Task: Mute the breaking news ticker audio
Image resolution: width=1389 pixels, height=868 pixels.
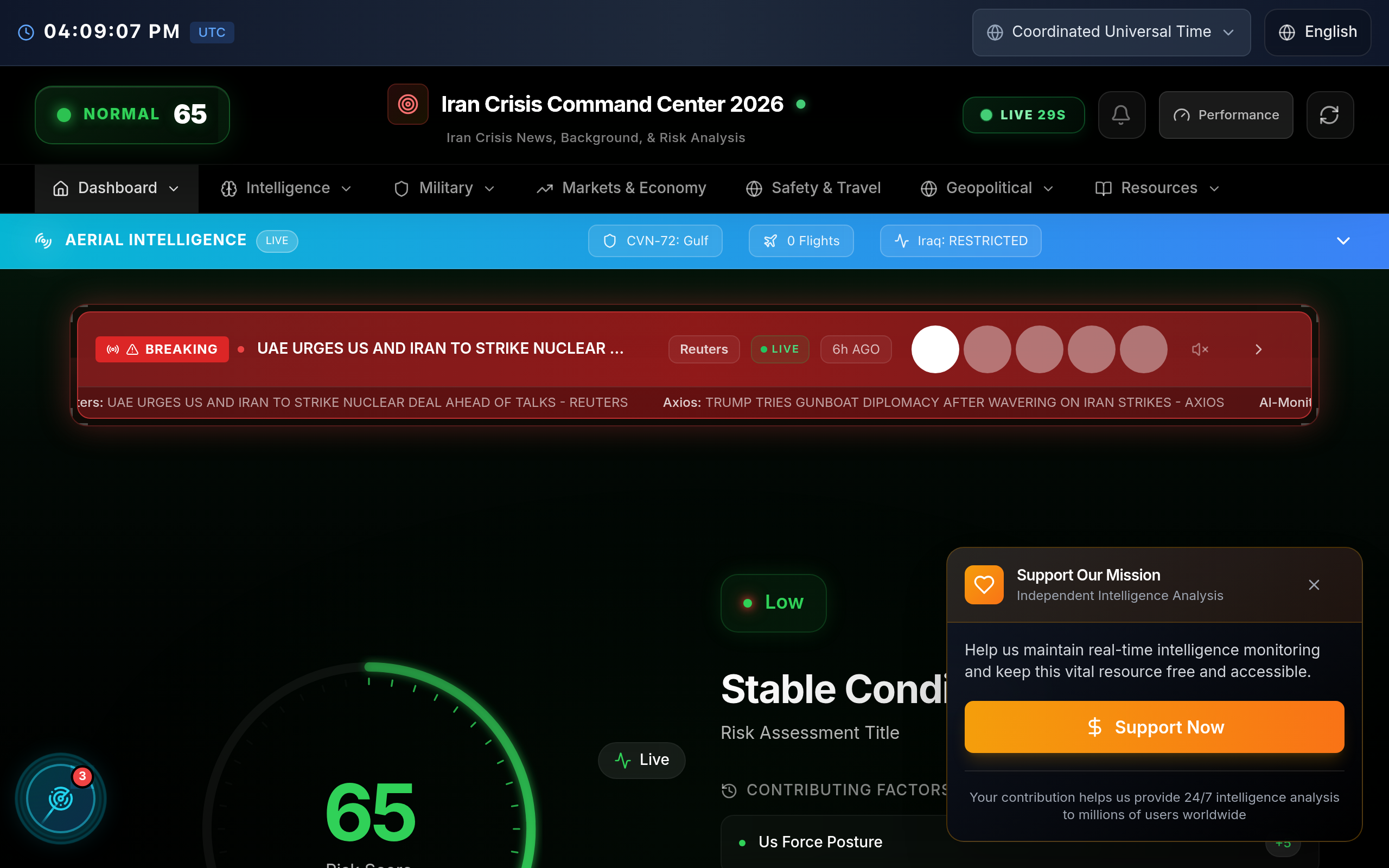Action: point(1200,348)
